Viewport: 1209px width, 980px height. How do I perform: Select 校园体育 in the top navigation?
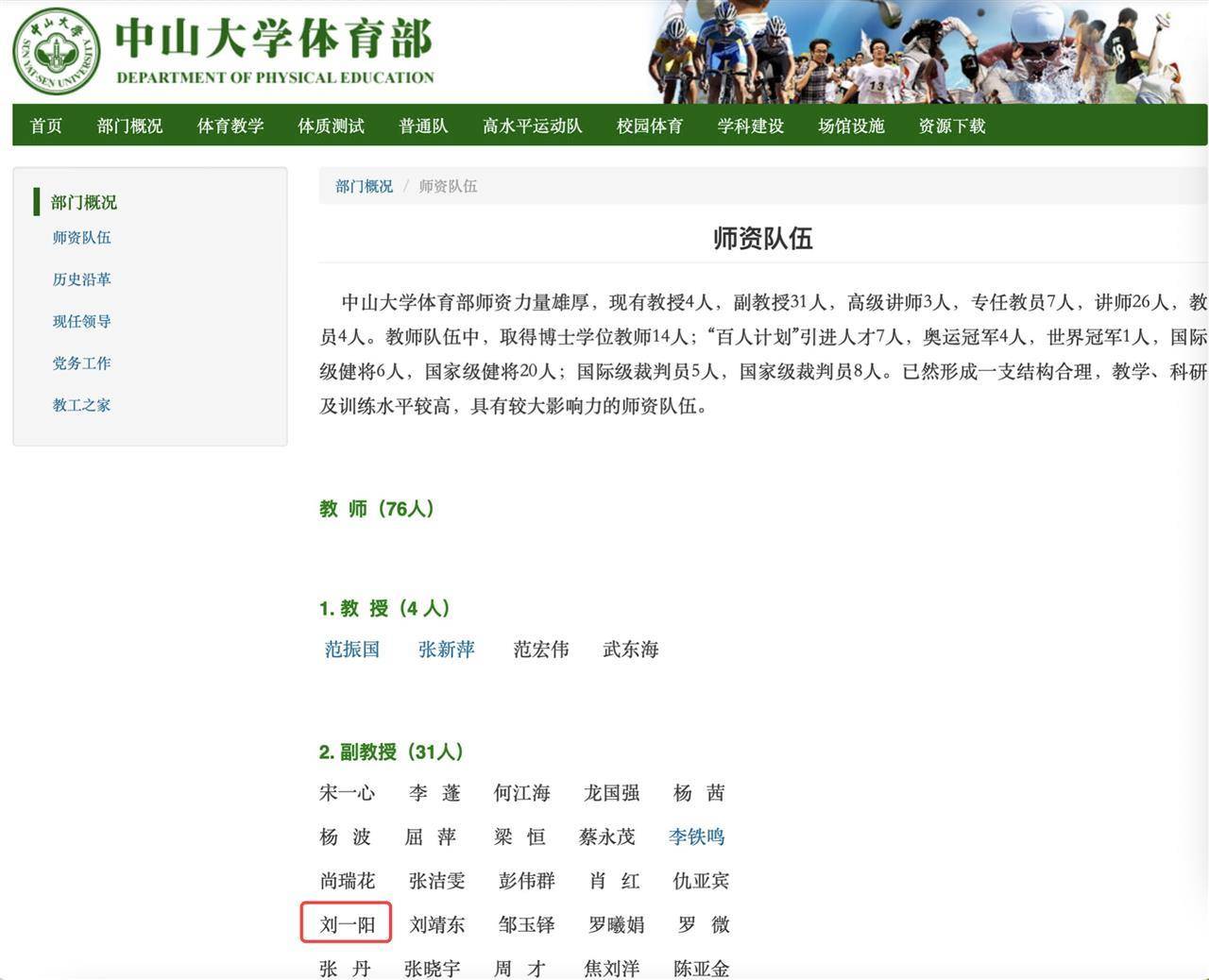(x=648, y=125)
